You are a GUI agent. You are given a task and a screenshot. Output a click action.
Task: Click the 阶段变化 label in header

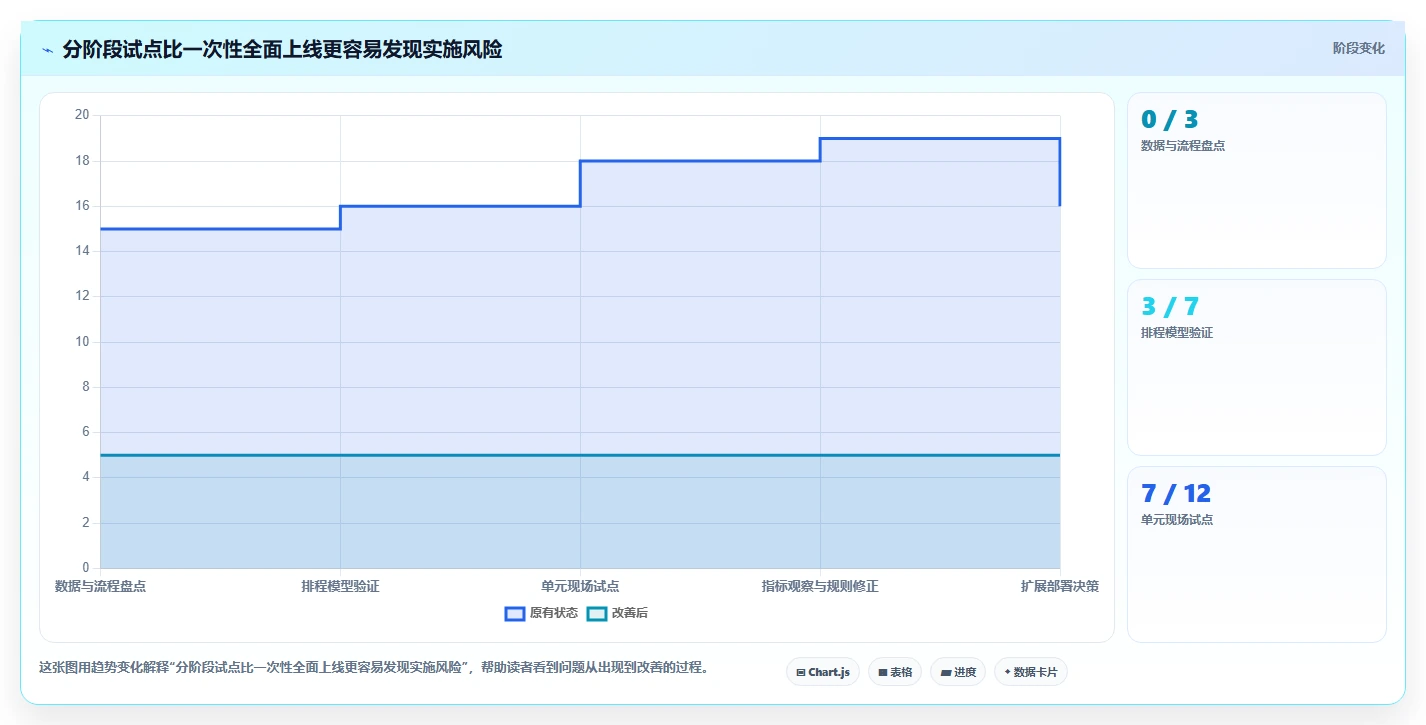(1359, 48)
